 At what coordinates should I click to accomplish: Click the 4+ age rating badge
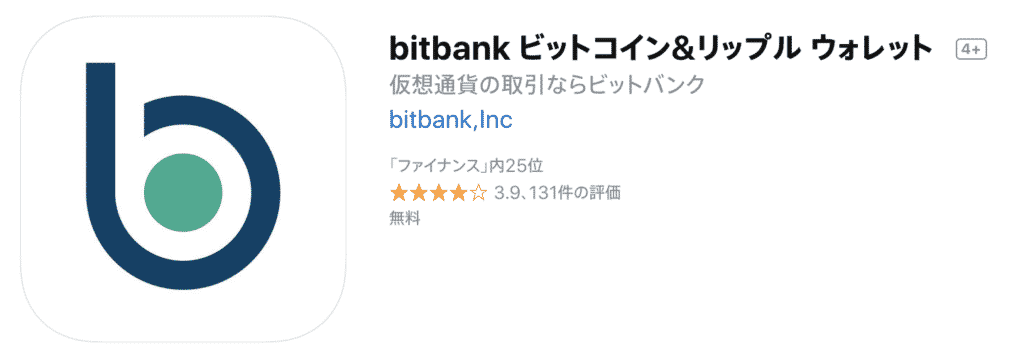[x=971, y=50]
